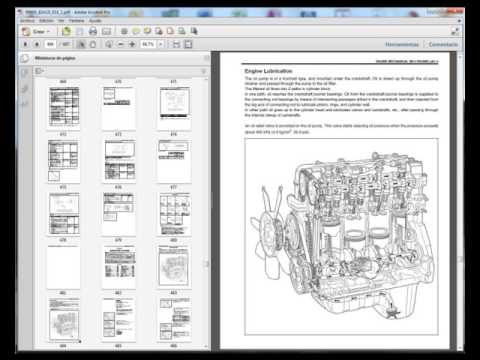Select page 477 thumbnail
This screenshot has height=360, width=480.
click(174, 214)
